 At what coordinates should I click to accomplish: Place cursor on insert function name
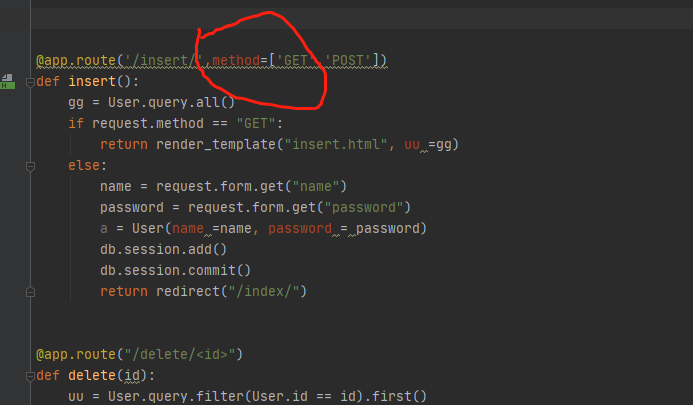(x=92, y=81)
